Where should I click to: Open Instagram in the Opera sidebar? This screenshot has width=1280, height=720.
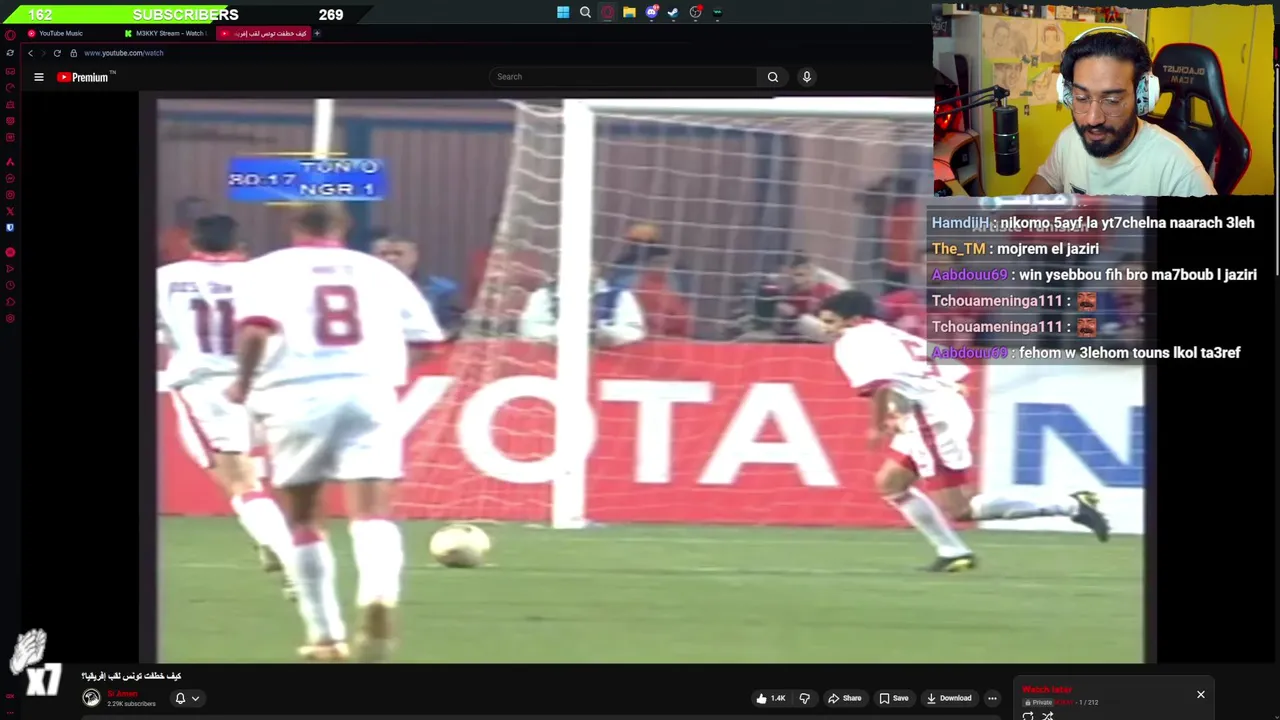point(10,194)
